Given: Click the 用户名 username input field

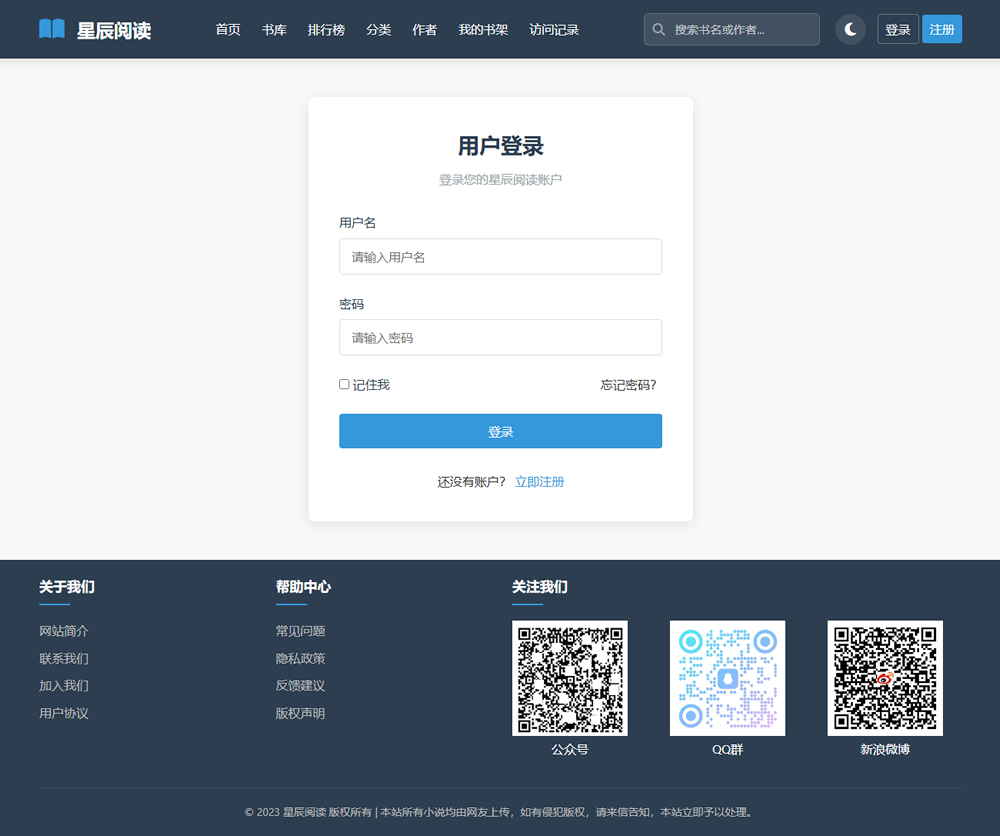Looking at the screenshot, I should click(500, 256).
